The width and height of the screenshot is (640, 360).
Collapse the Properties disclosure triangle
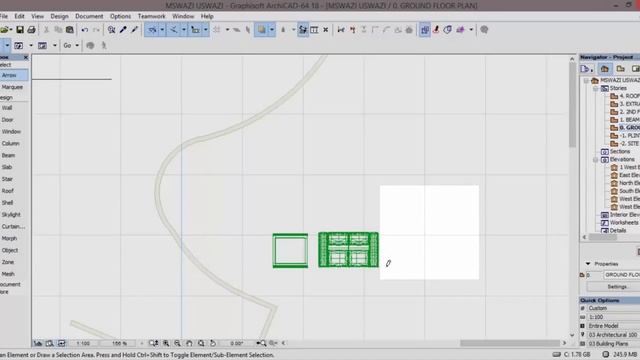click(x=588, y=264)
